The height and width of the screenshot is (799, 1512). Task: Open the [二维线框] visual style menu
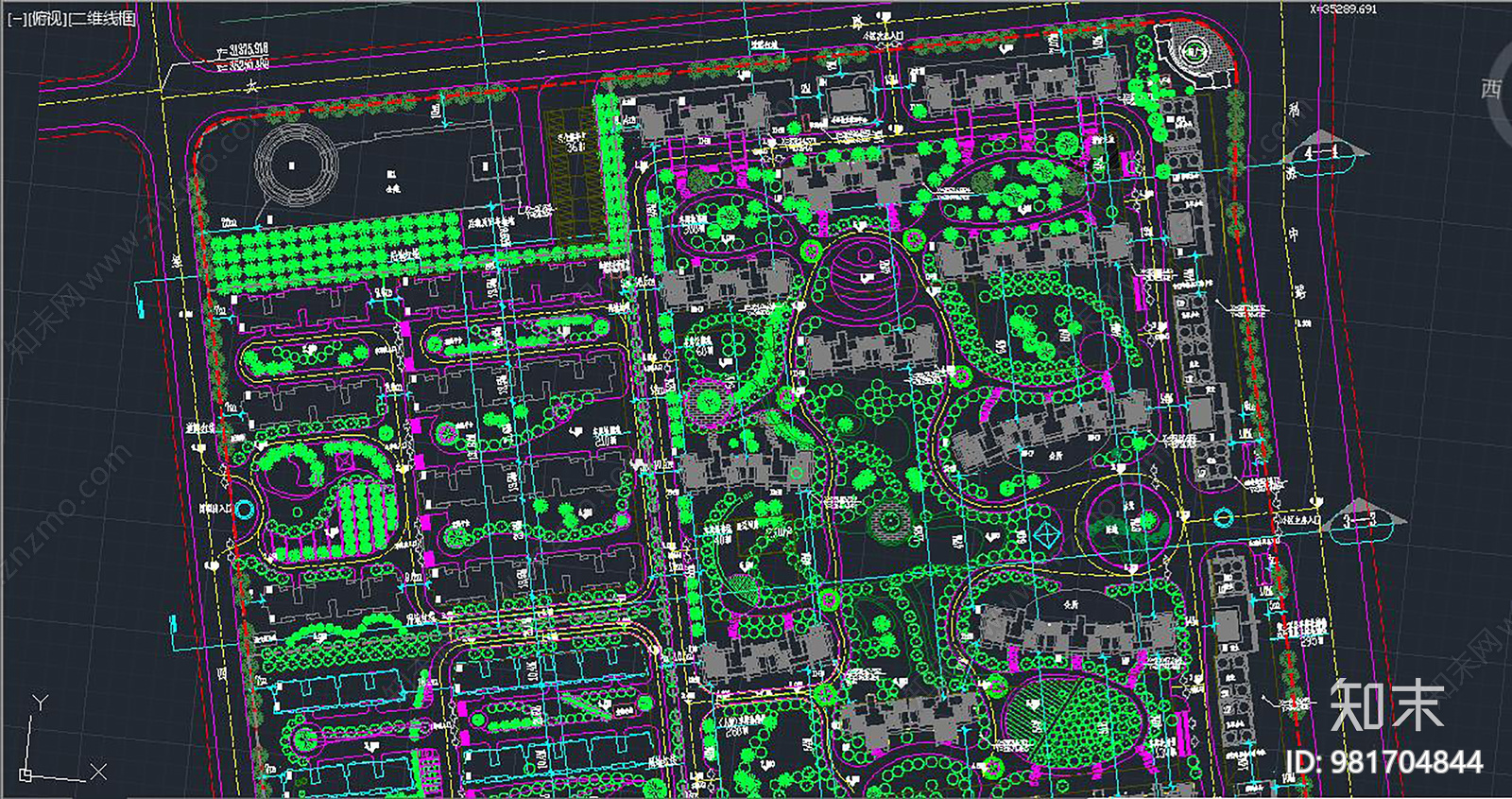pyautogui.click(x=103, y=19)
